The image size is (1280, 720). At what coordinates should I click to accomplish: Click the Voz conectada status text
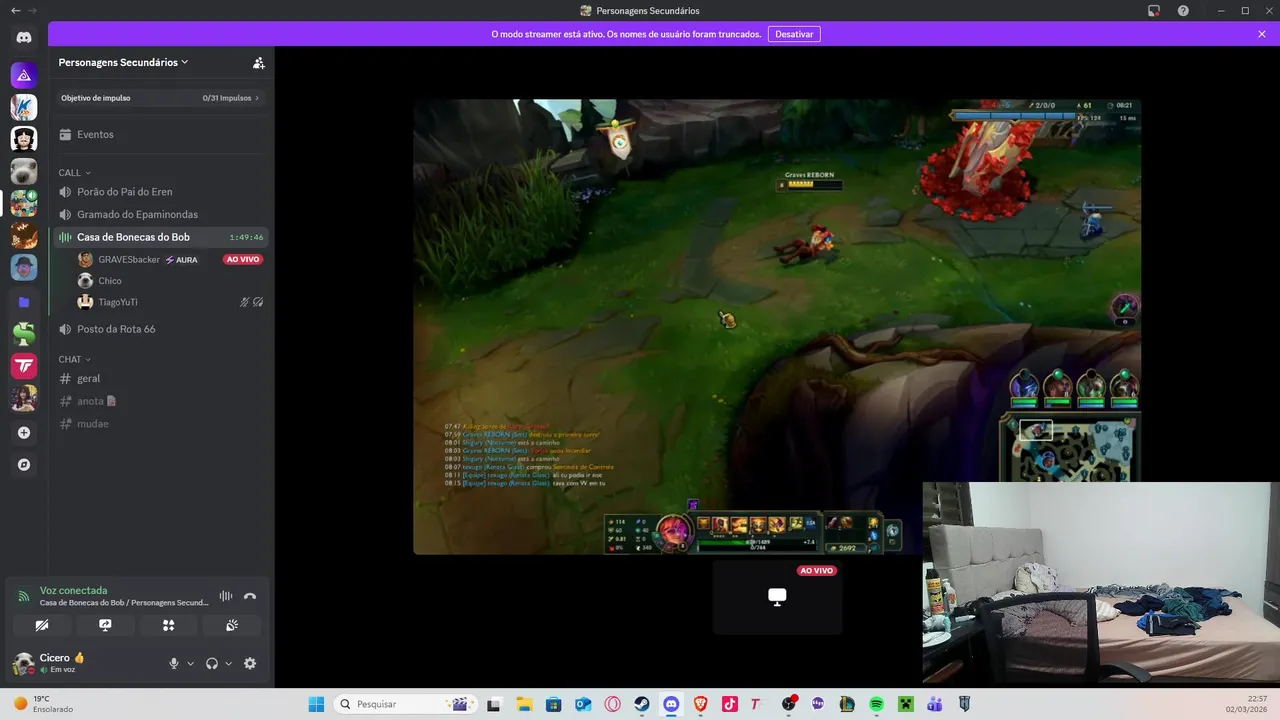click(x=73, y=591)
